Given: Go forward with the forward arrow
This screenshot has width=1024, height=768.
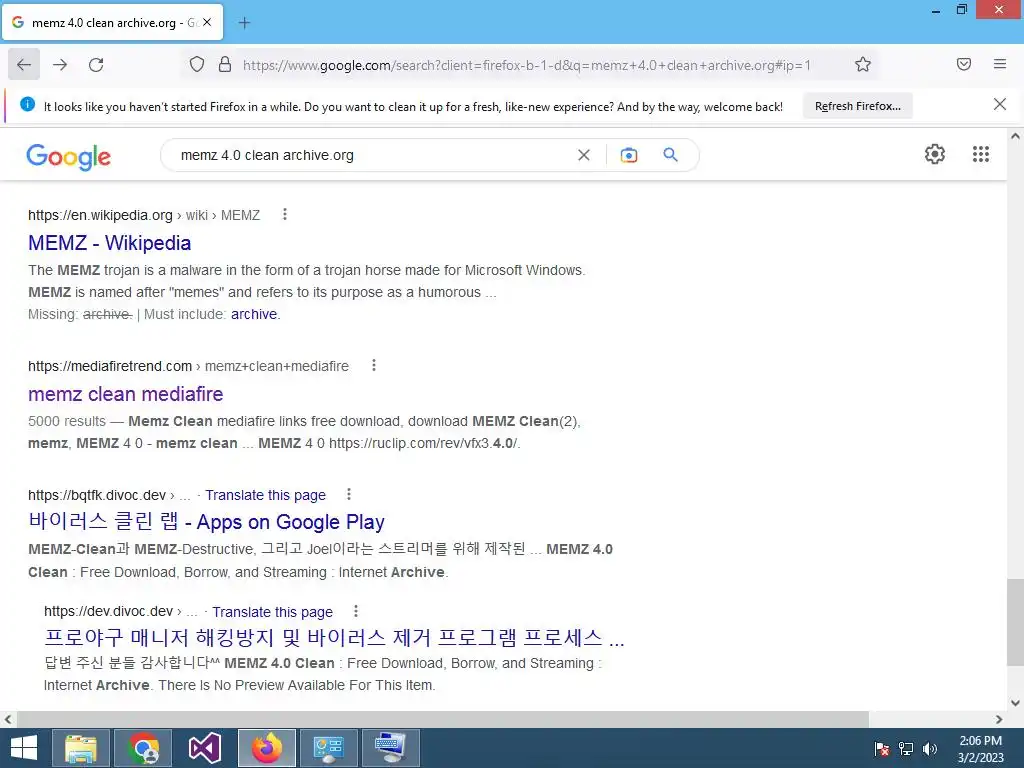Looking at the screenshot, I should tap(60, 65).
